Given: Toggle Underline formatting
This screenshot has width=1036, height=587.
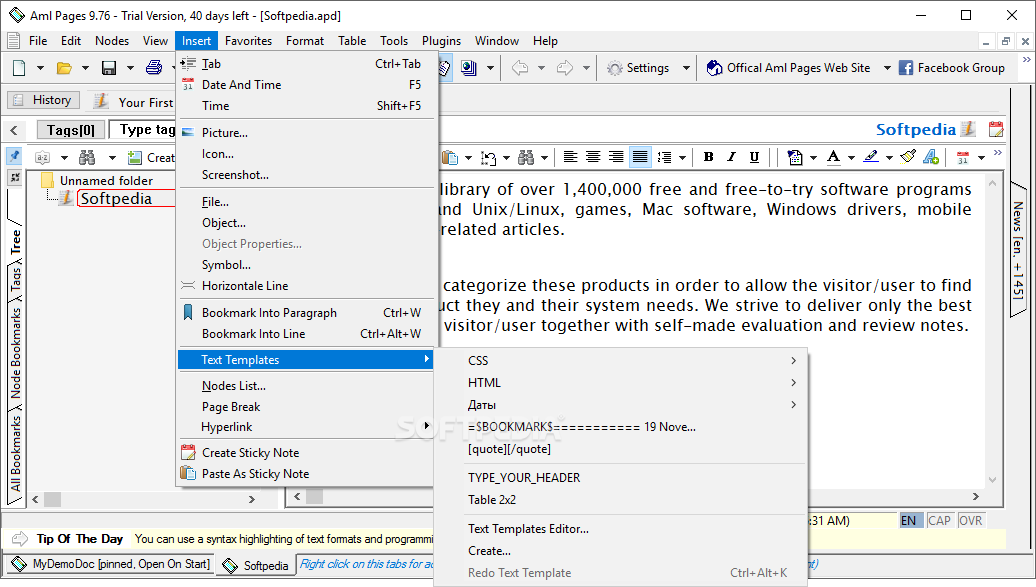Looking at the screenshot, I should [754, 157].
